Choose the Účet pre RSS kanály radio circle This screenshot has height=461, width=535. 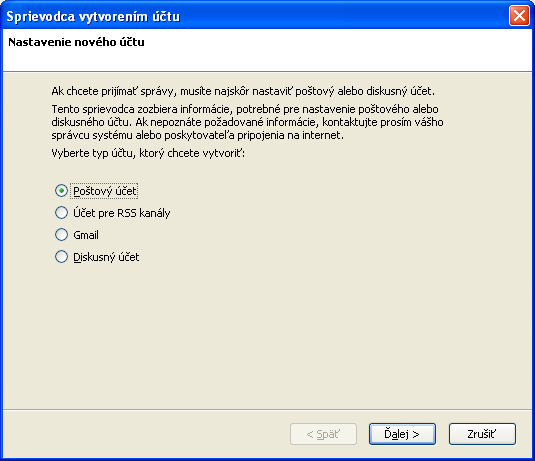[x=61, y=213]
